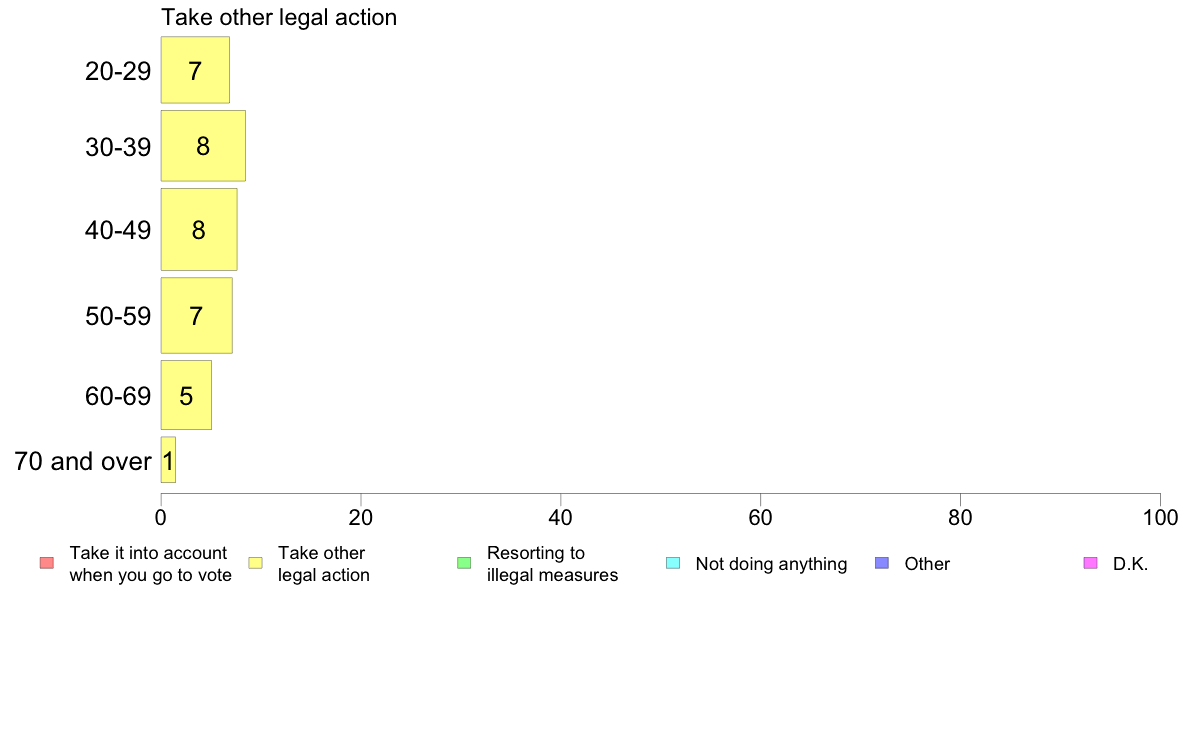Click the 'Resorting to illegal measures' legend text
This screenshot has width=1188, height=736.
552,564
